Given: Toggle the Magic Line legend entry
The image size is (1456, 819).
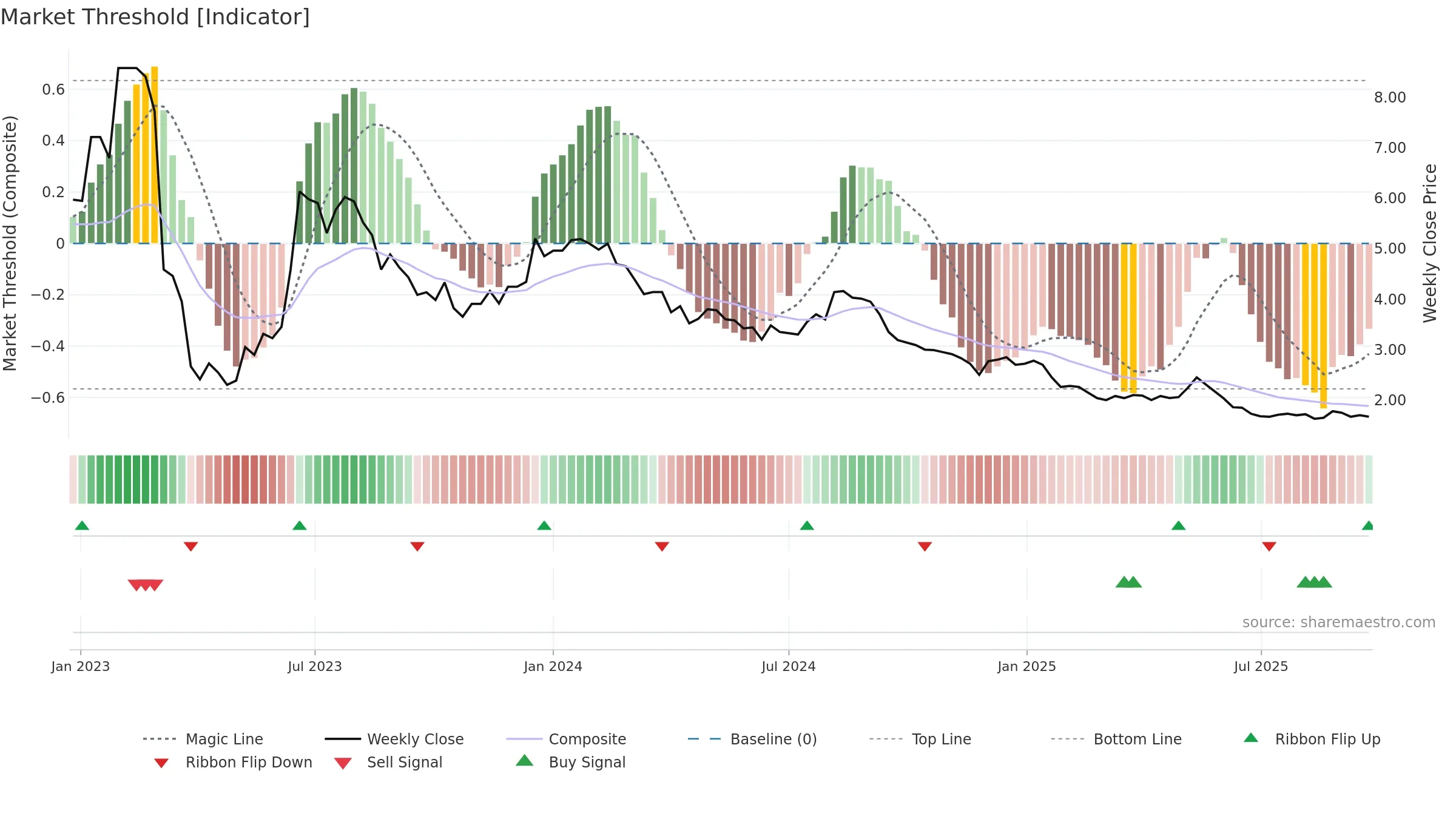Looking at the screenshot, I should pos(203,739).
